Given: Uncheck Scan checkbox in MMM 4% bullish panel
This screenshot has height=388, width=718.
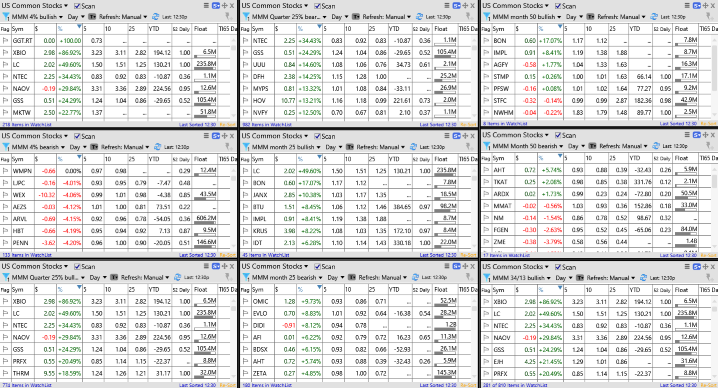Looking at the screenshot, I should point(77,6).
